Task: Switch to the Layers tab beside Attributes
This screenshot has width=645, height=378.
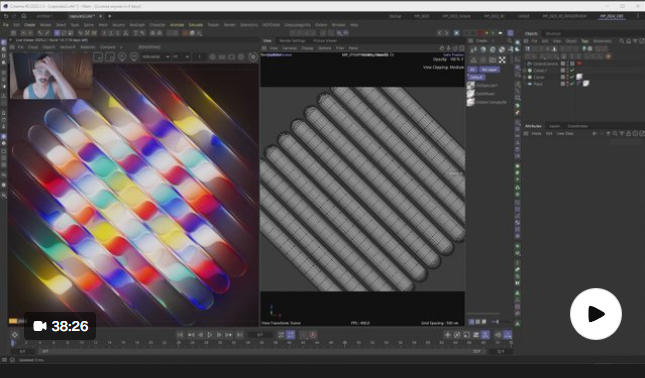Action: click(555, 126)
